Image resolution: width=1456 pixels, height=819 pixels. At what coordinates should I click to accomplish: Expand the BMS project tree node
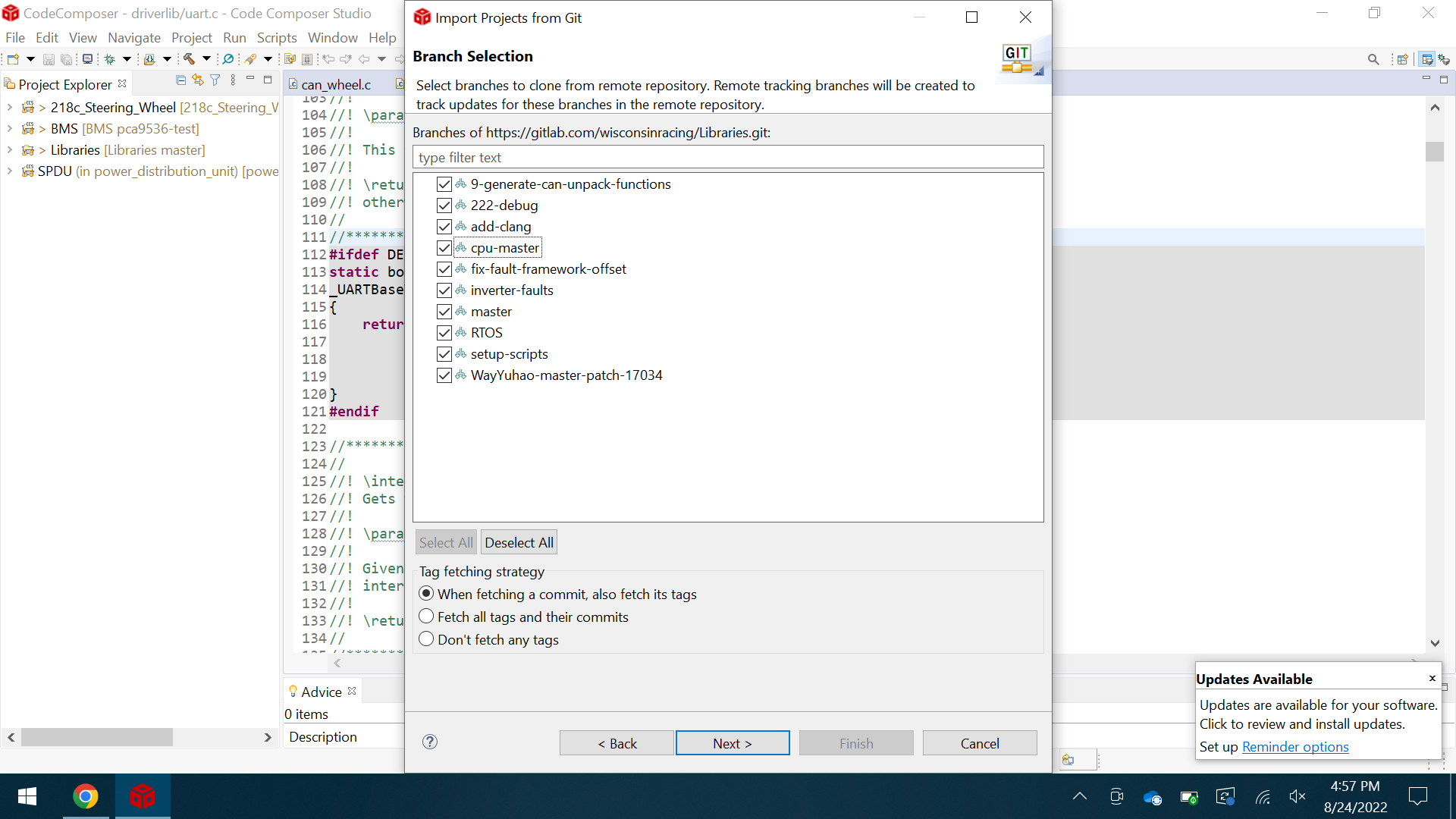10,129
